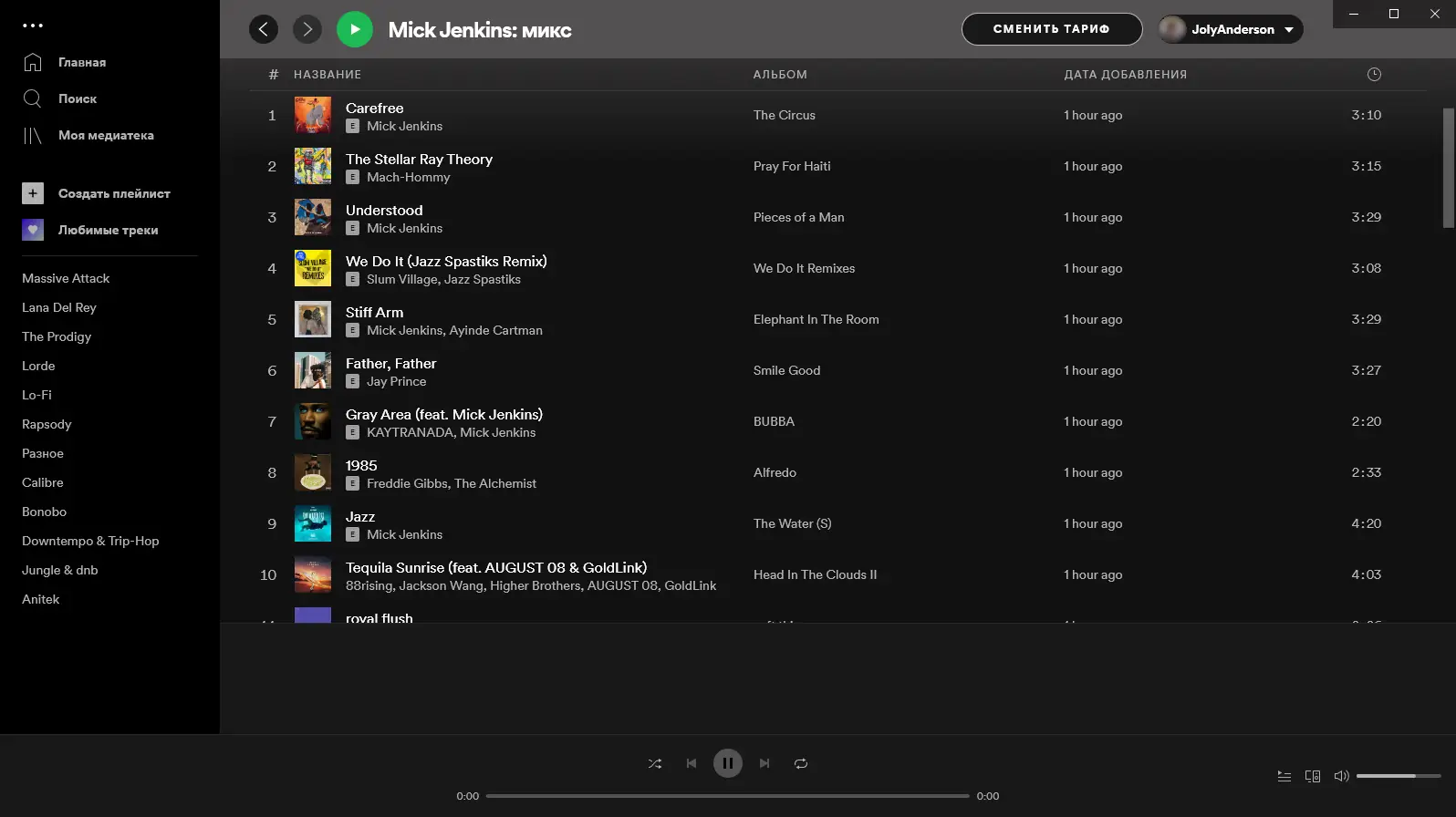Viewport: 1456px width, 817px height.
Task: Open Моя медиатека in the sidebar
Action: click(106, 135)
